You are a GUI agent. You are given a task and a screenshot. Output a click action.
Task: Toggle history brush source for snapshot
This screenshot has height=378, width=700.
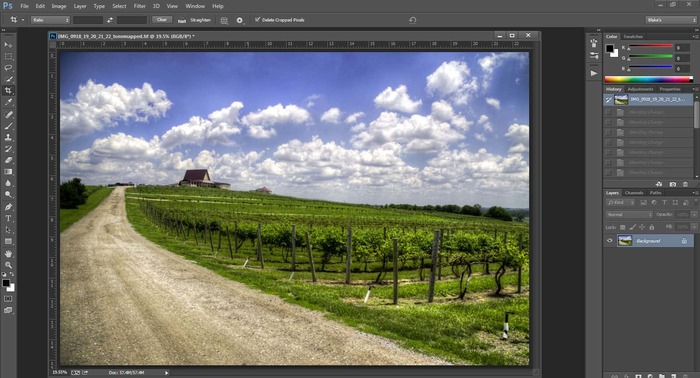[x=608, y=100]
